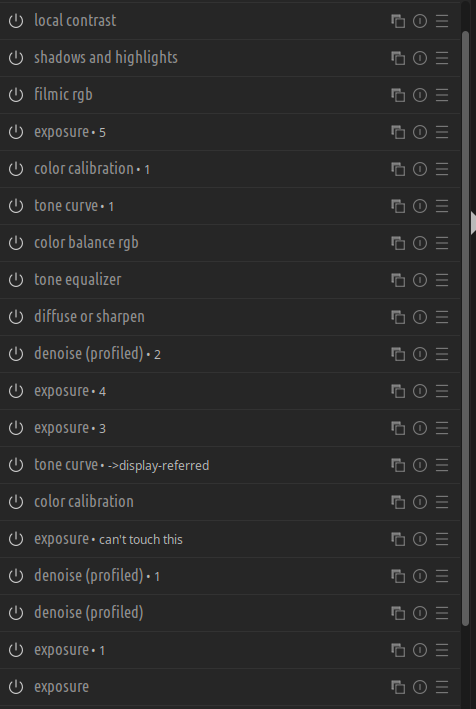Reset parameters of shadows and highlights module
Image resolution: width=476 pixels, height=709 pixels.
(x=420, y=58)
